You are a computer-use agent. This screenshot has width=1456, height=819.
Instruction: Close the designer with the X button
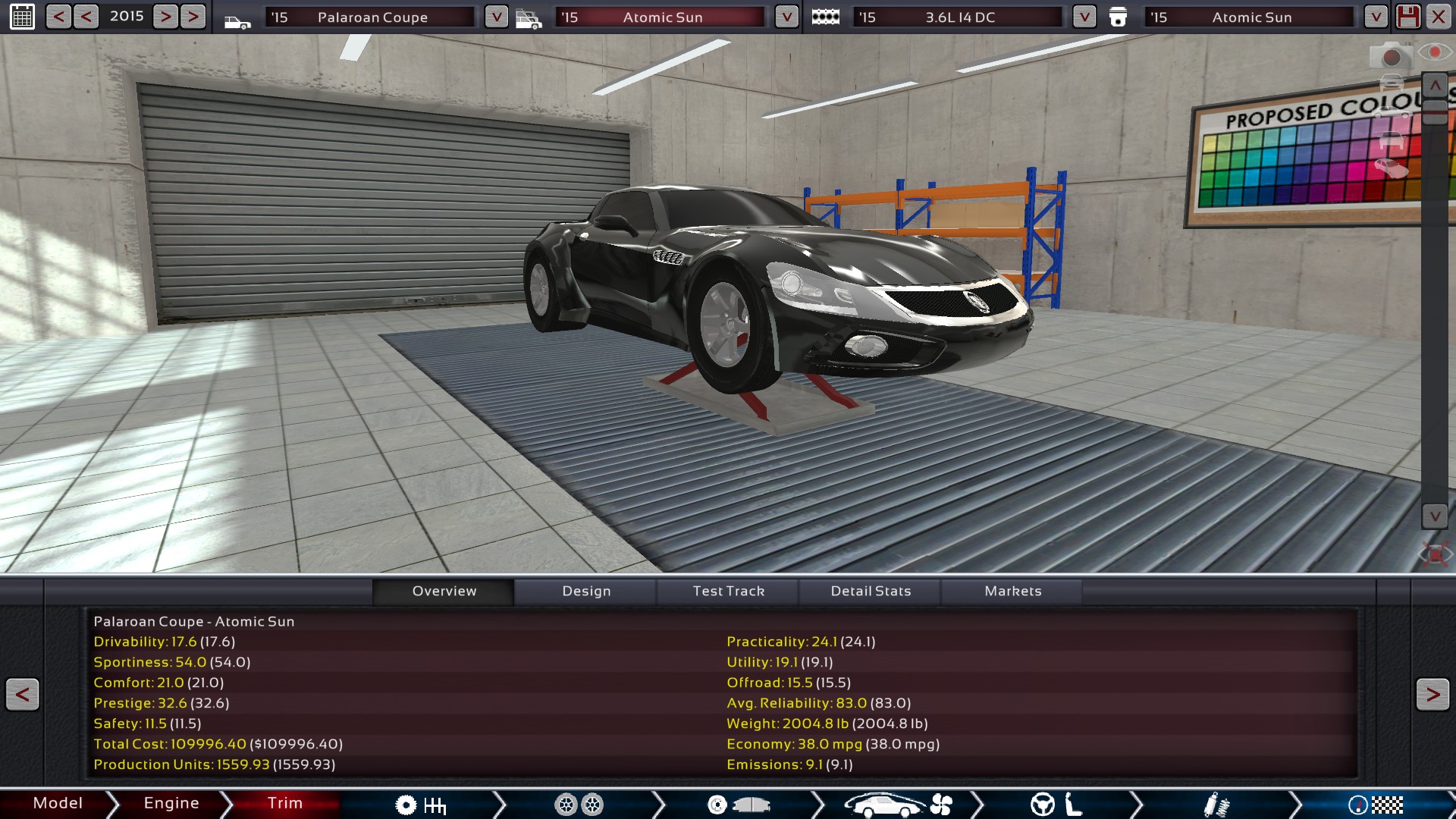click(1439, 17)
